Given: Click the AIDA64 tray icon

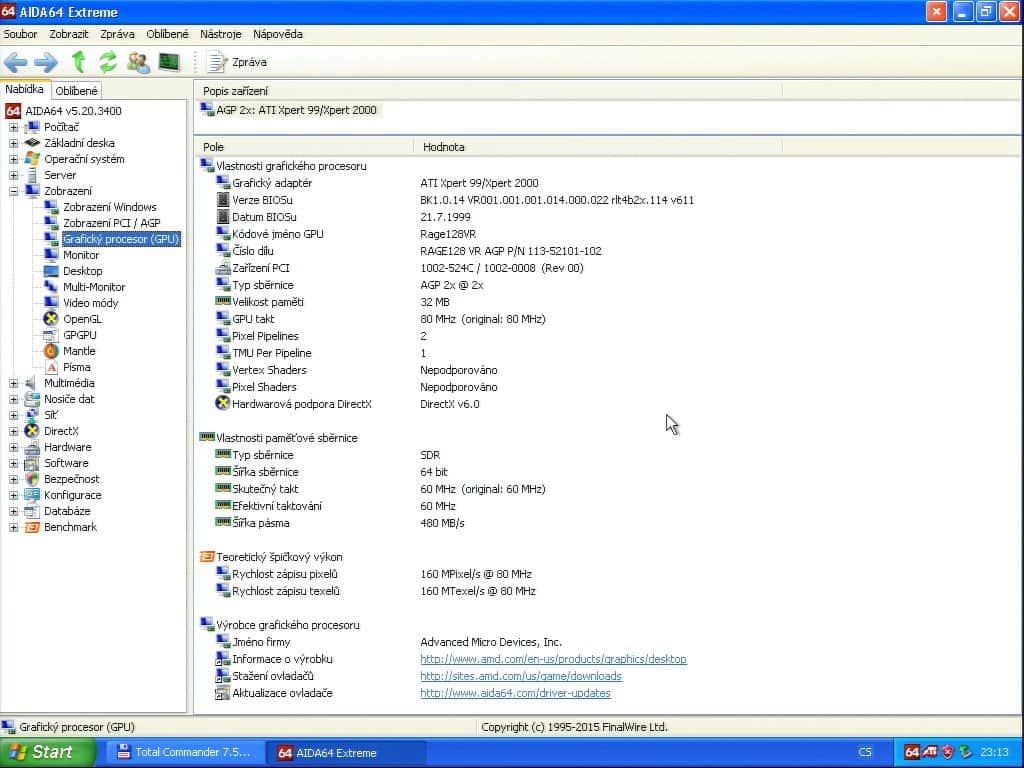Looking at the screenshot, I should click(x=912, y=752).
